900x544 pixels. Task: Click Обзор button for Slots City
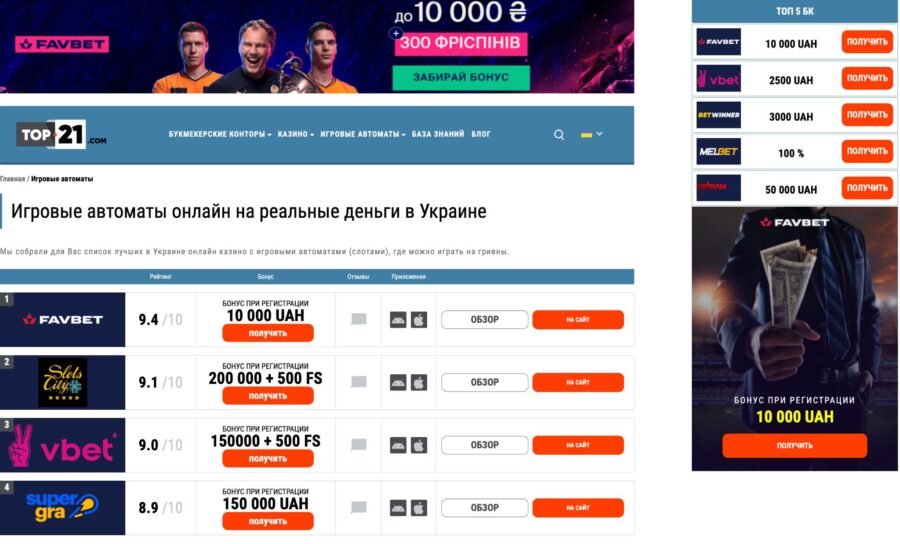[x=484, y=382]
